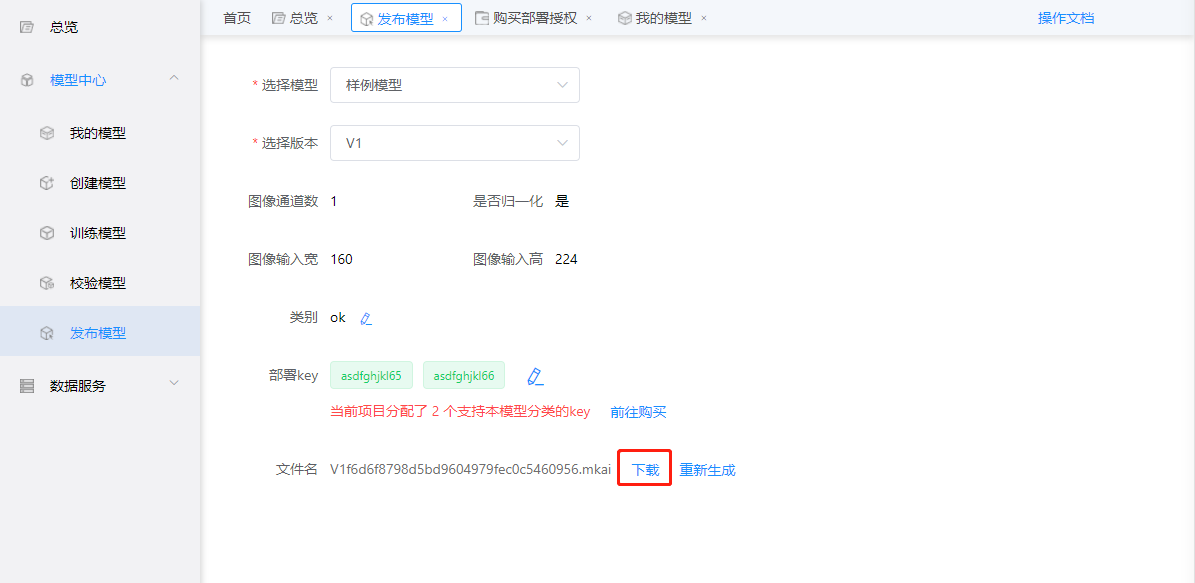Switch to the 我的模型 tab
The image size is (1195, 583).
point(663,18)
